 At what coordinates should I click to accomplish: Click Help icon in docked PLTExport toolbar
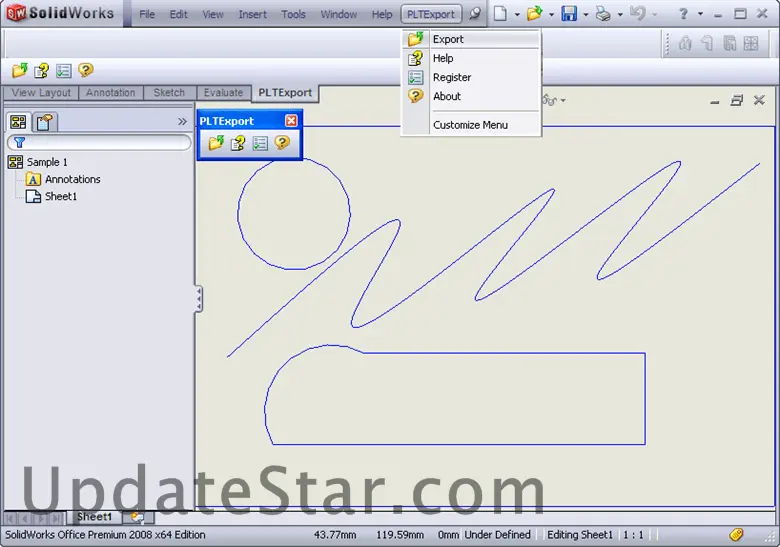[x=42, y=71]
